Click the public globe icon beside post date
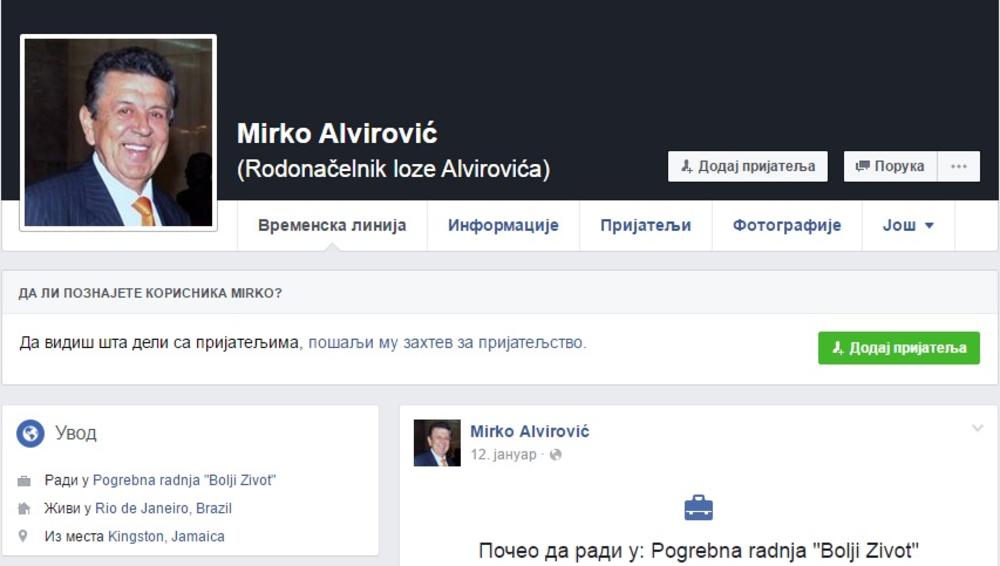 (x=556, y=455)
